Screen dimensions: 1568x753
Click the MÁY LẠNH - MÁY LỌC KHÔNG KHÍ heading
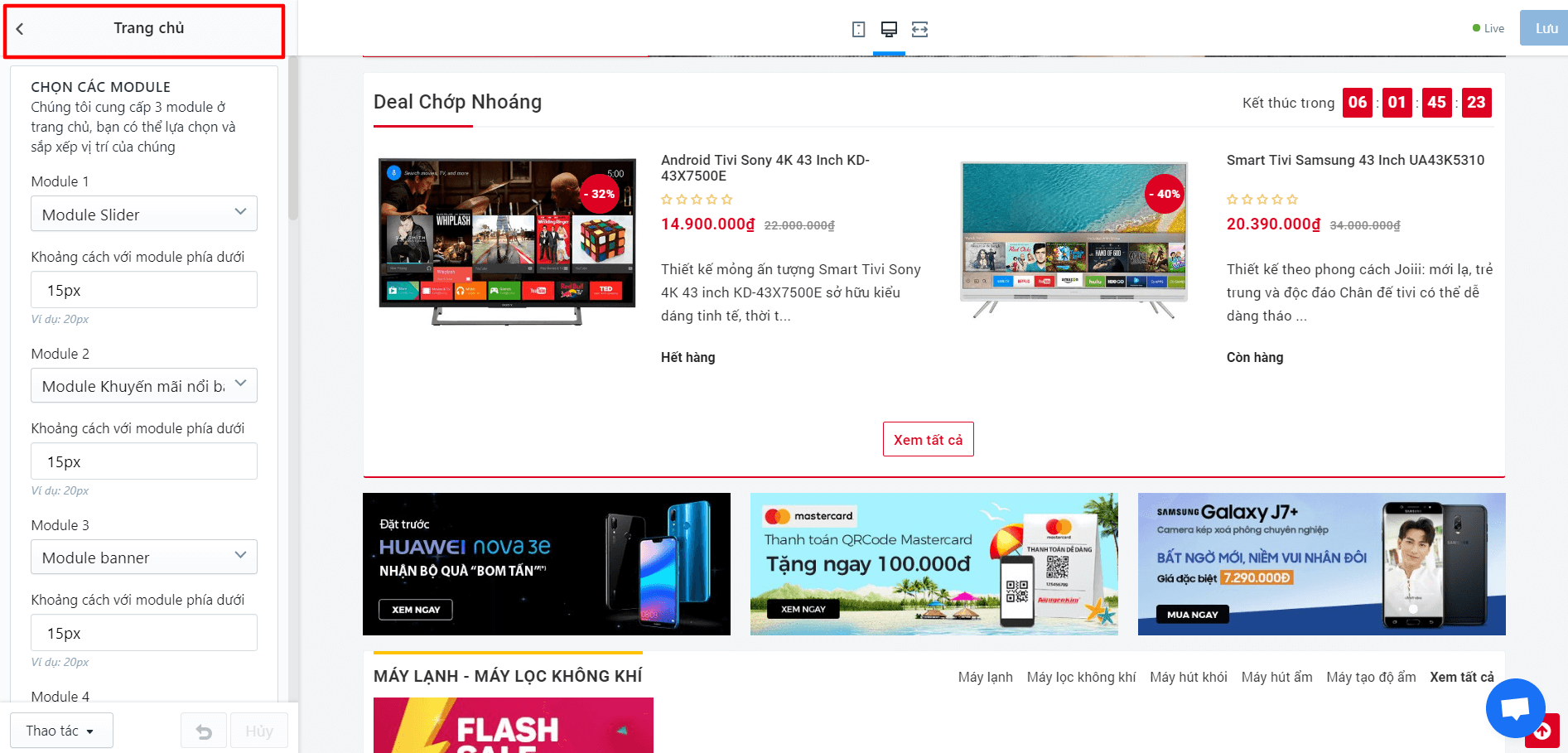[x=508, y=677]
